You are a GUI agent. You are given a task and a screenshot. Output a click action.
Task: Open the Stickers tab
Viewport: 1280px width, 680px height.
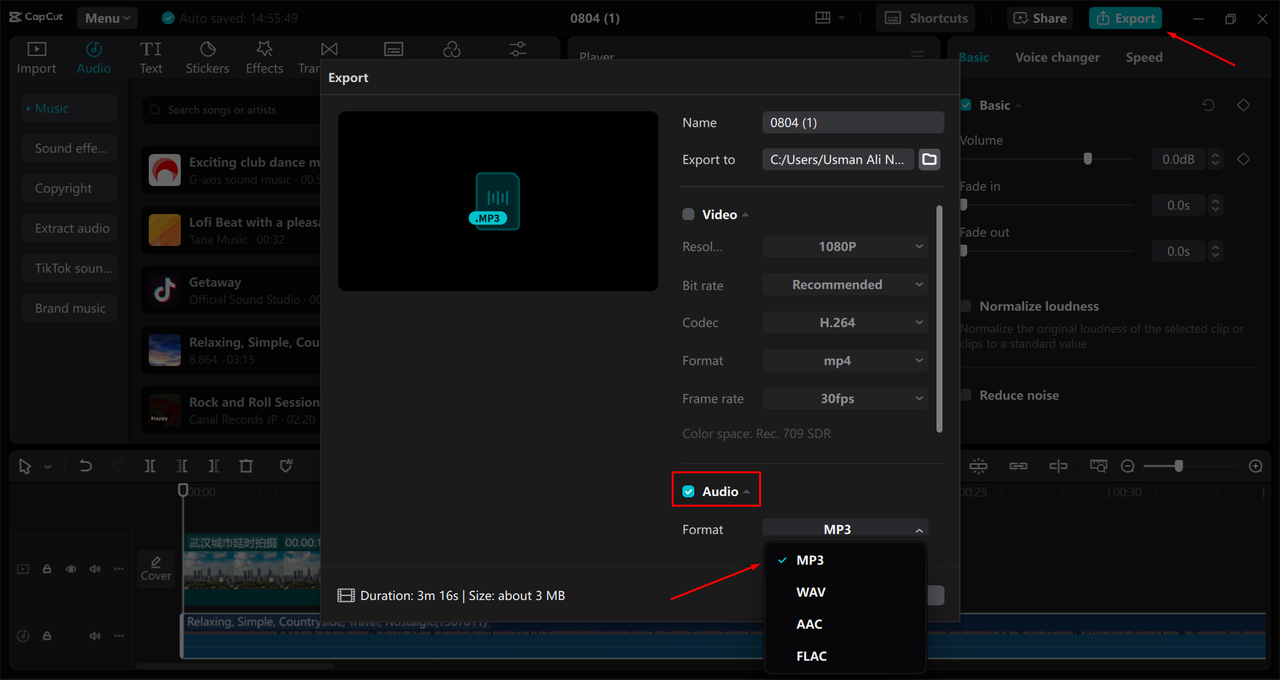pyautogui.click(x=207, y=58)
